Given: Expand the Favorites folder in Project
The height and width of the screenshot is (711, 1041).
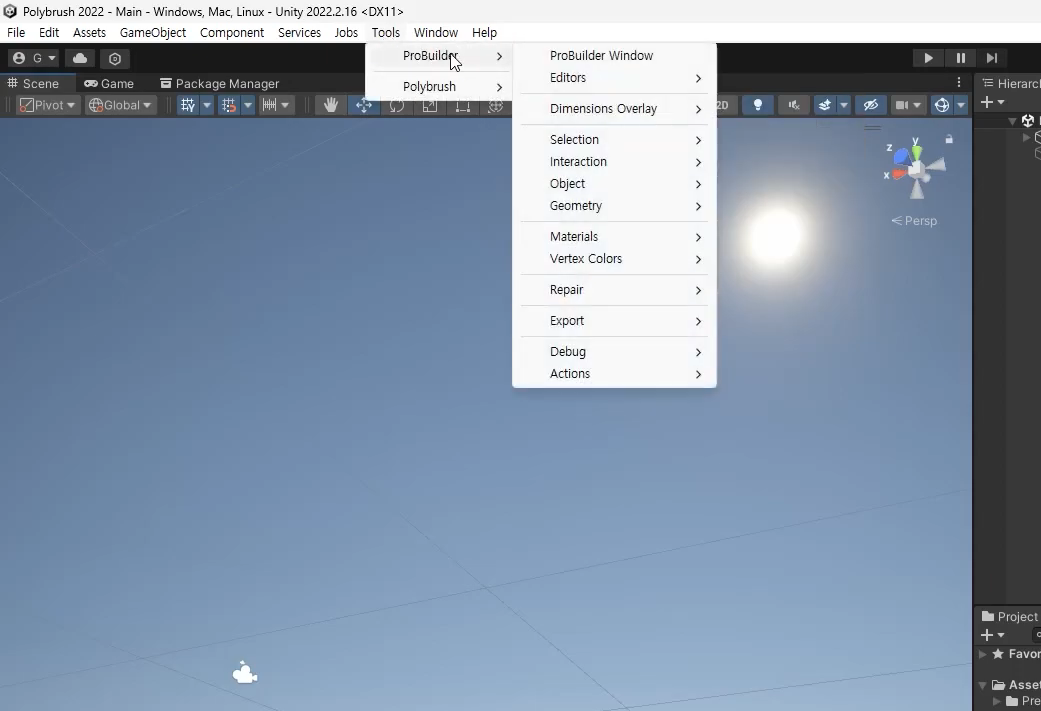Looking at the screenshot, I should [x=983, y=654].
